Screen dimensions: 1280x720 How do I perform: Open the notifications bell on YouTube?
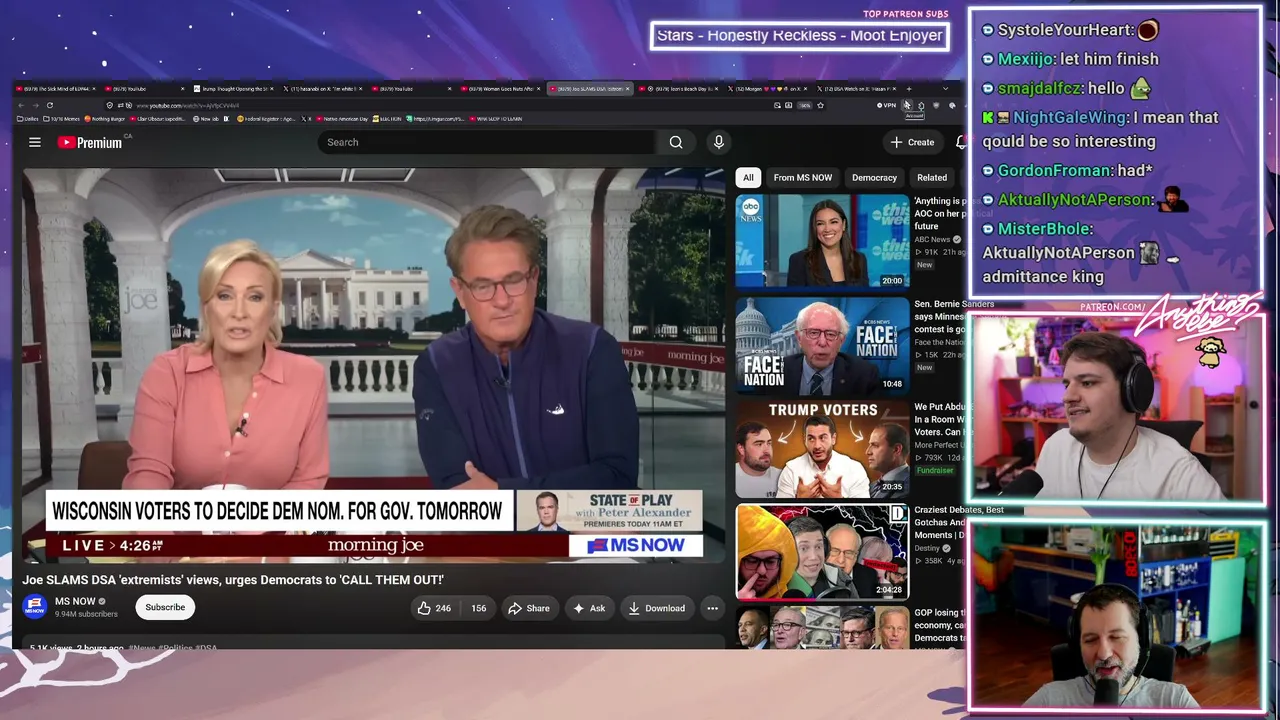point(960,142)
